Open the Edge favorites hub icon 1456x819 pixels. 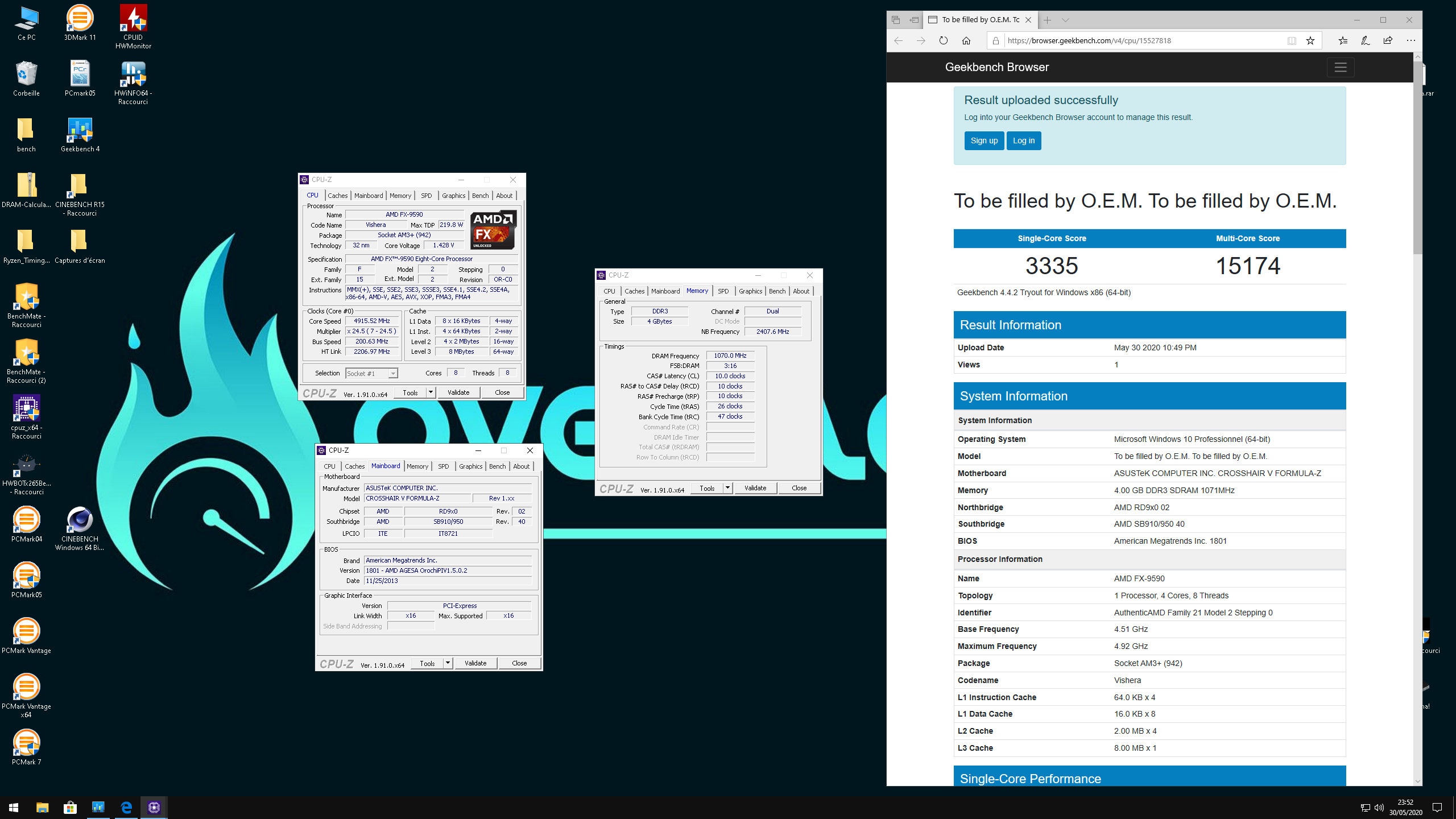click(x=1343, y=40)
